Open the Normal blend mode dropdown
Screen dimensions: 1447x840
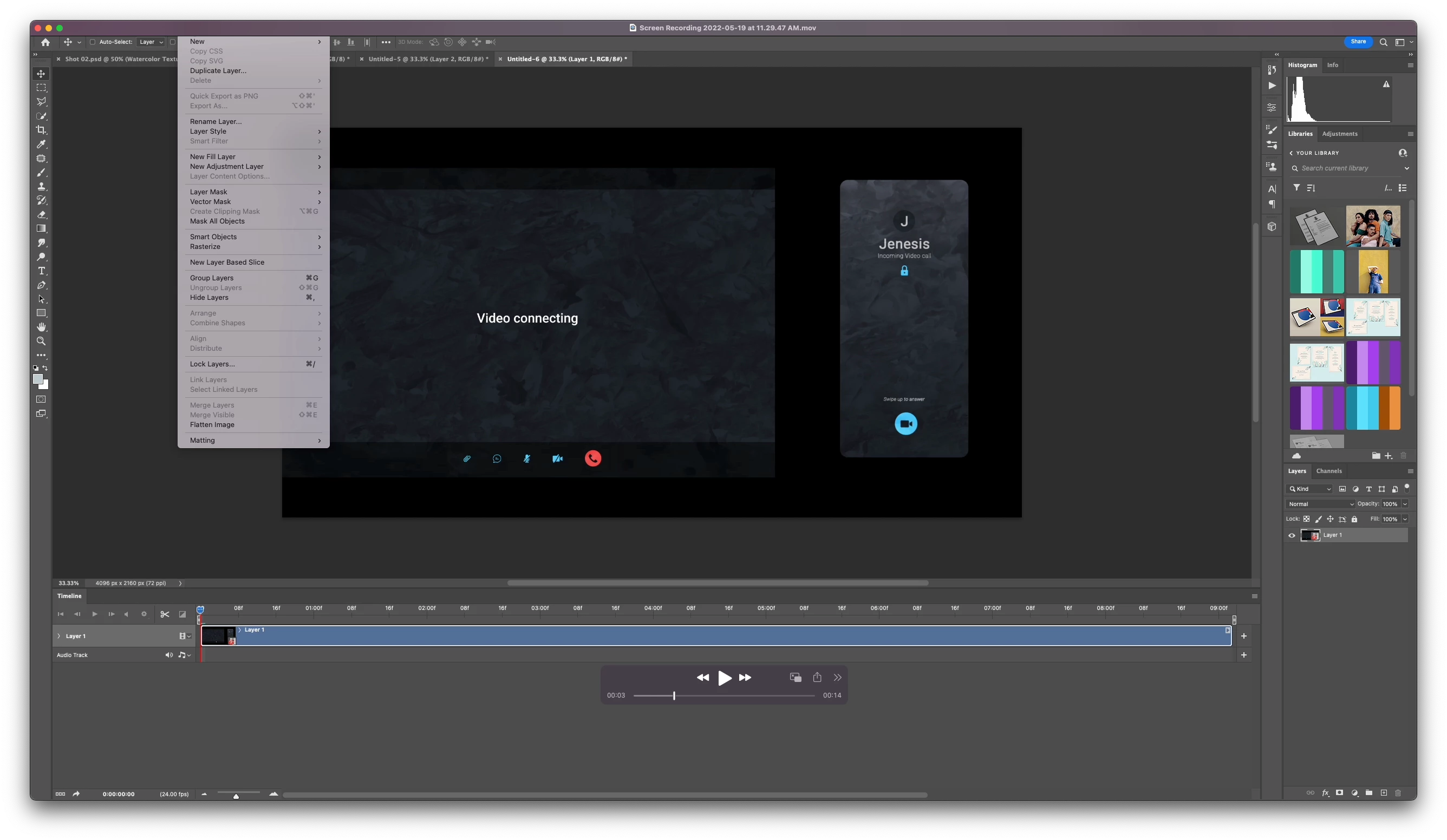tap(1320, 504)
